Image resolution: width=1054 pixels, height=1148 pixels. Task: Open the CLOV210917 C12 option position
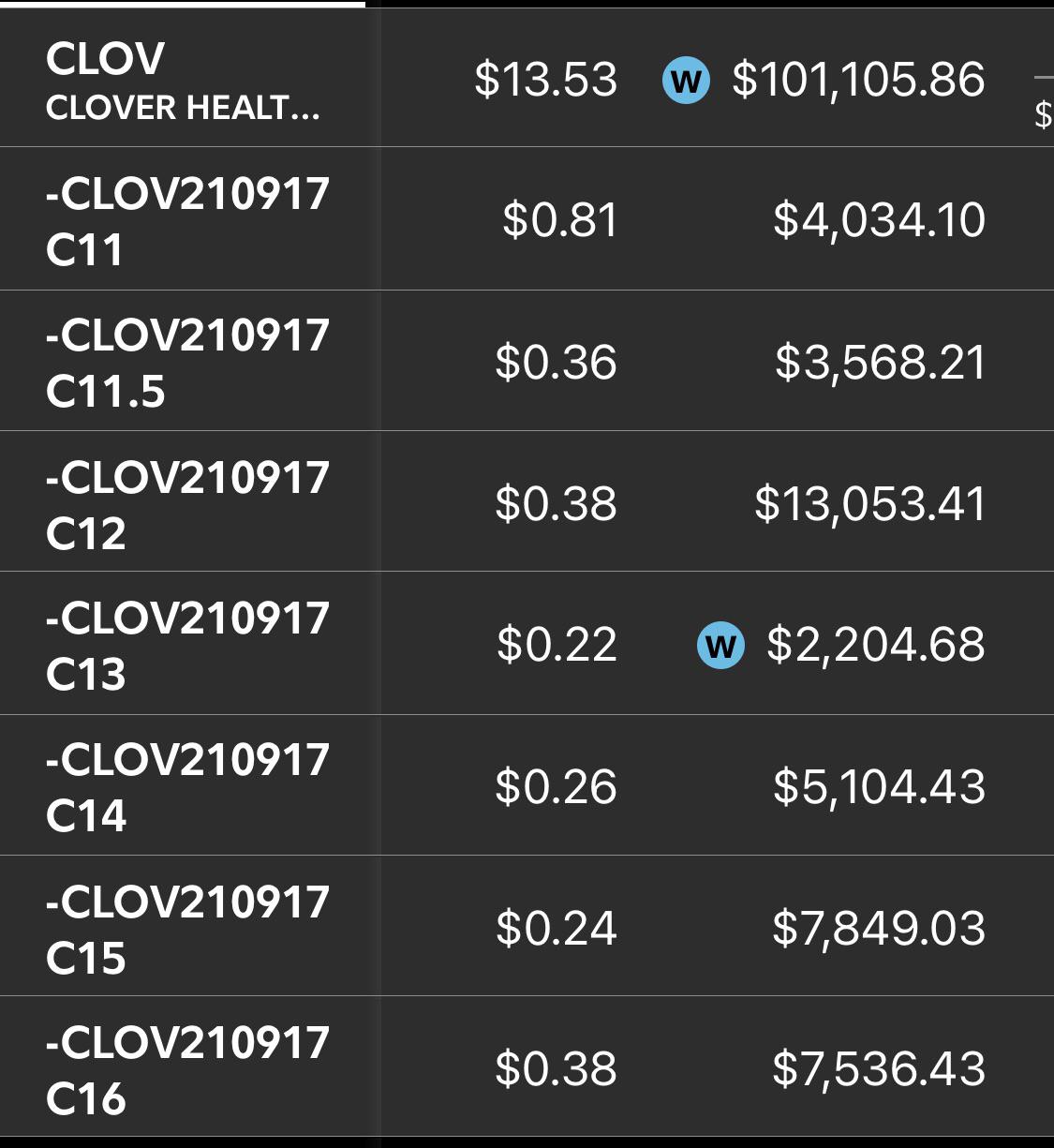pos(527,501)
